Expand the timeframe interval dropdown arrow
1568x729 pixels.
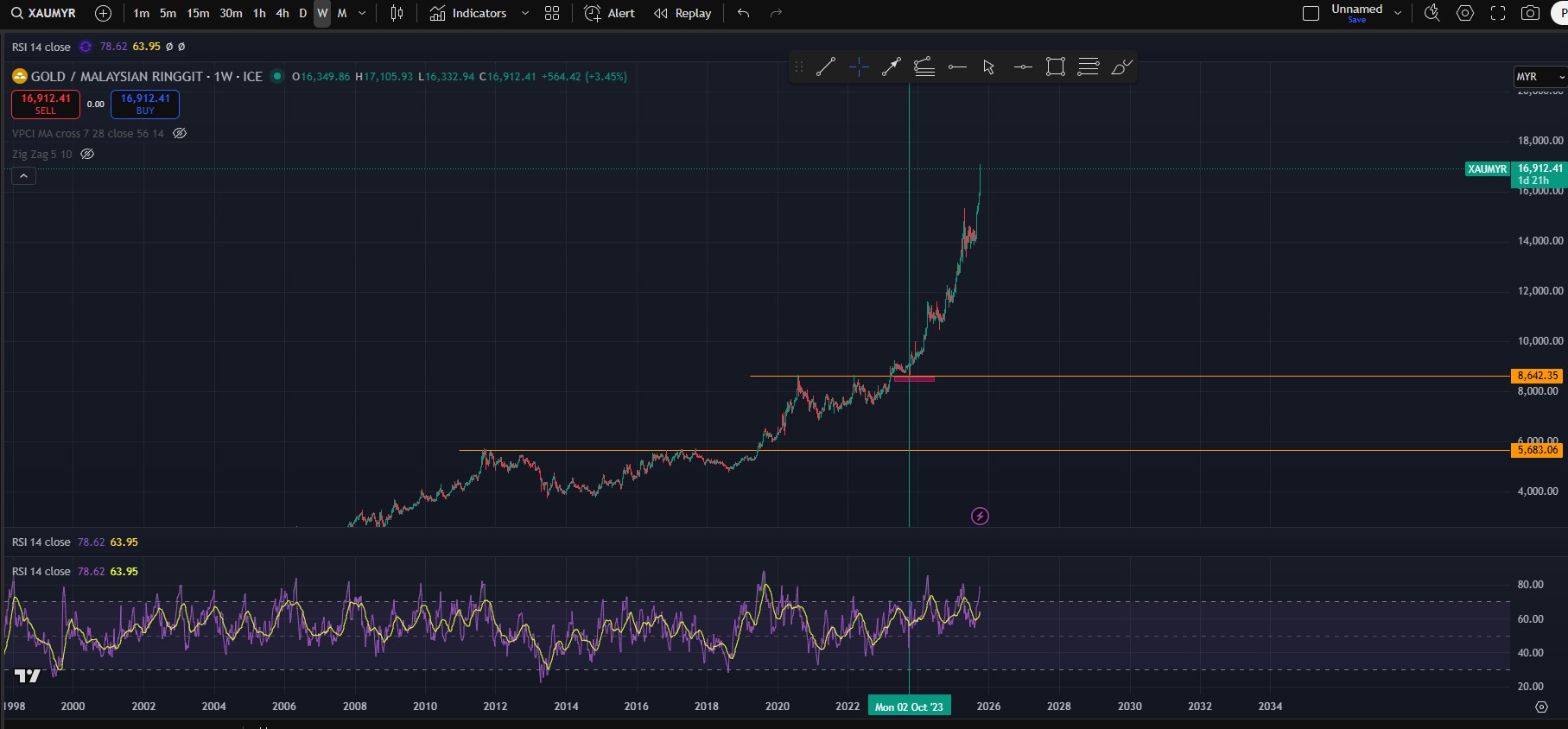pyautogui.click(x=362, y=13)
